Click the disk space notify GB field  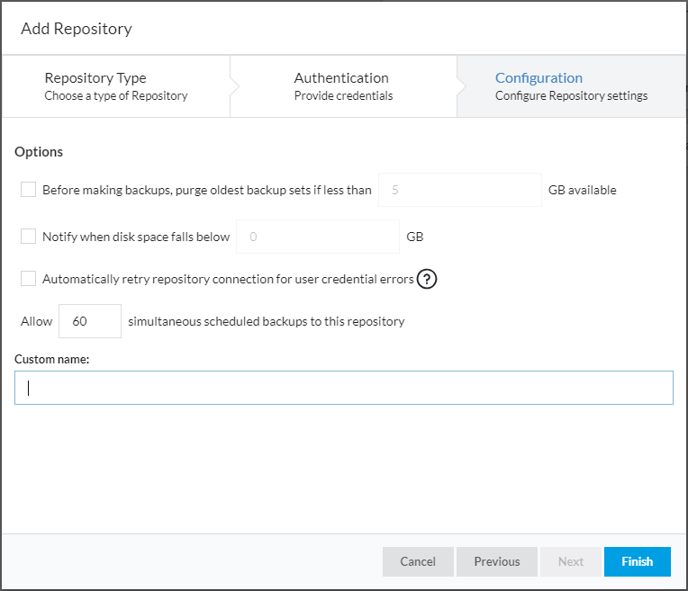(x=318, y=236)
